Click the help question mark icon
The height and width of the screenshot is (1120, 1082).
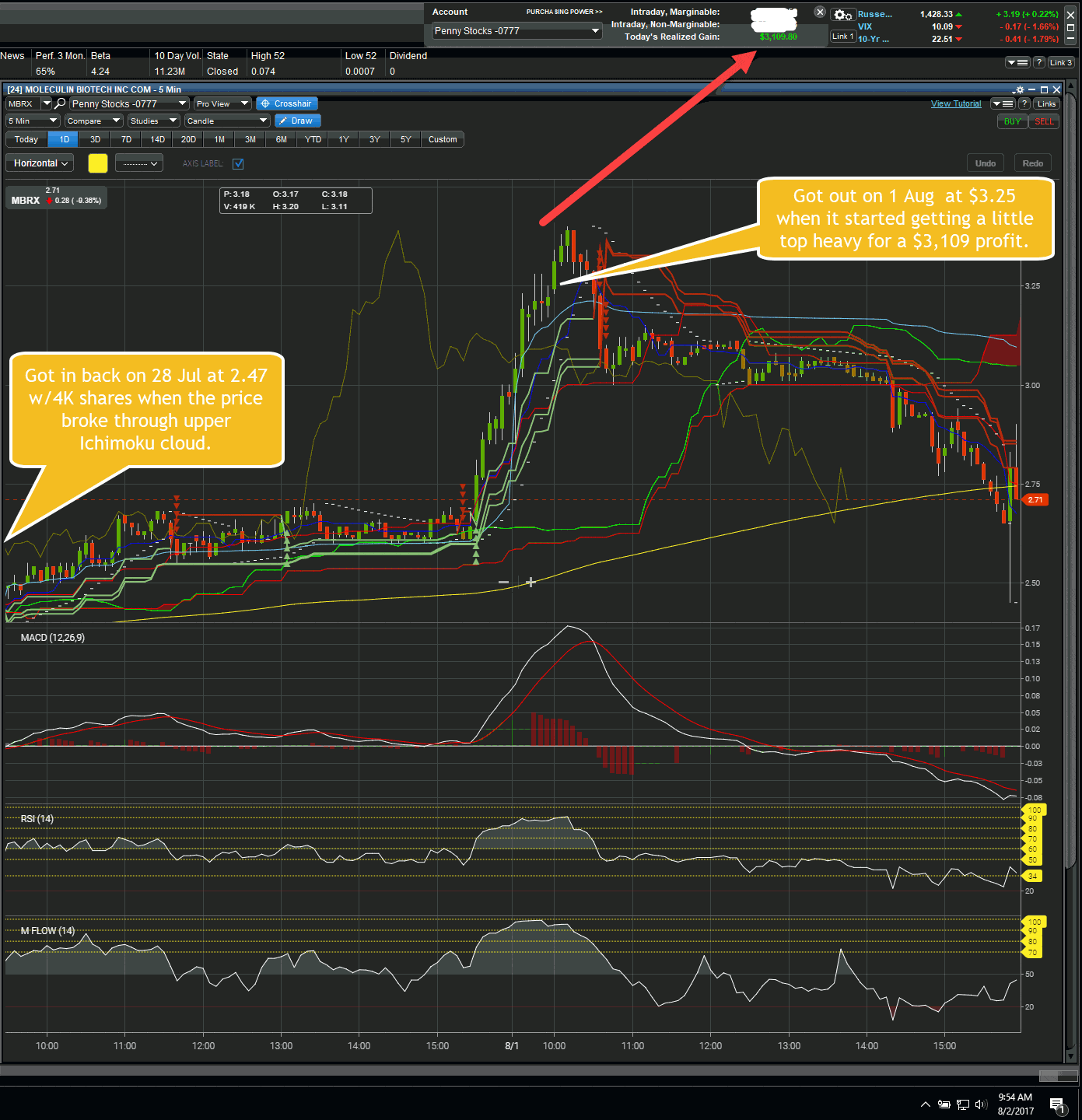[x=1024, y=103]
